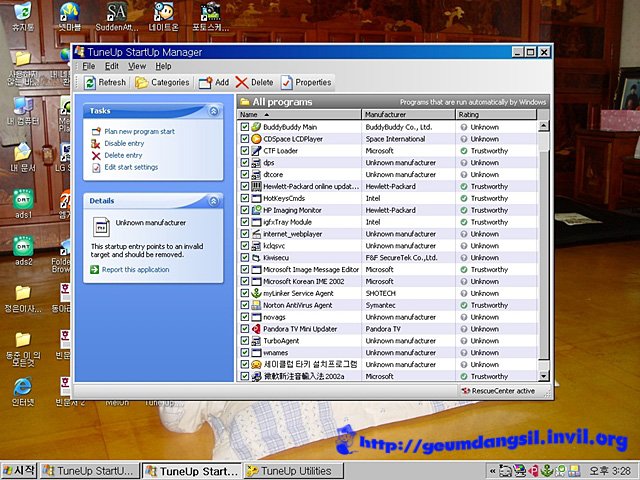Switch to first TuneUp StartU... taskbar button
The width and height of the screenshot is (640, 480).
click(90, 471)
